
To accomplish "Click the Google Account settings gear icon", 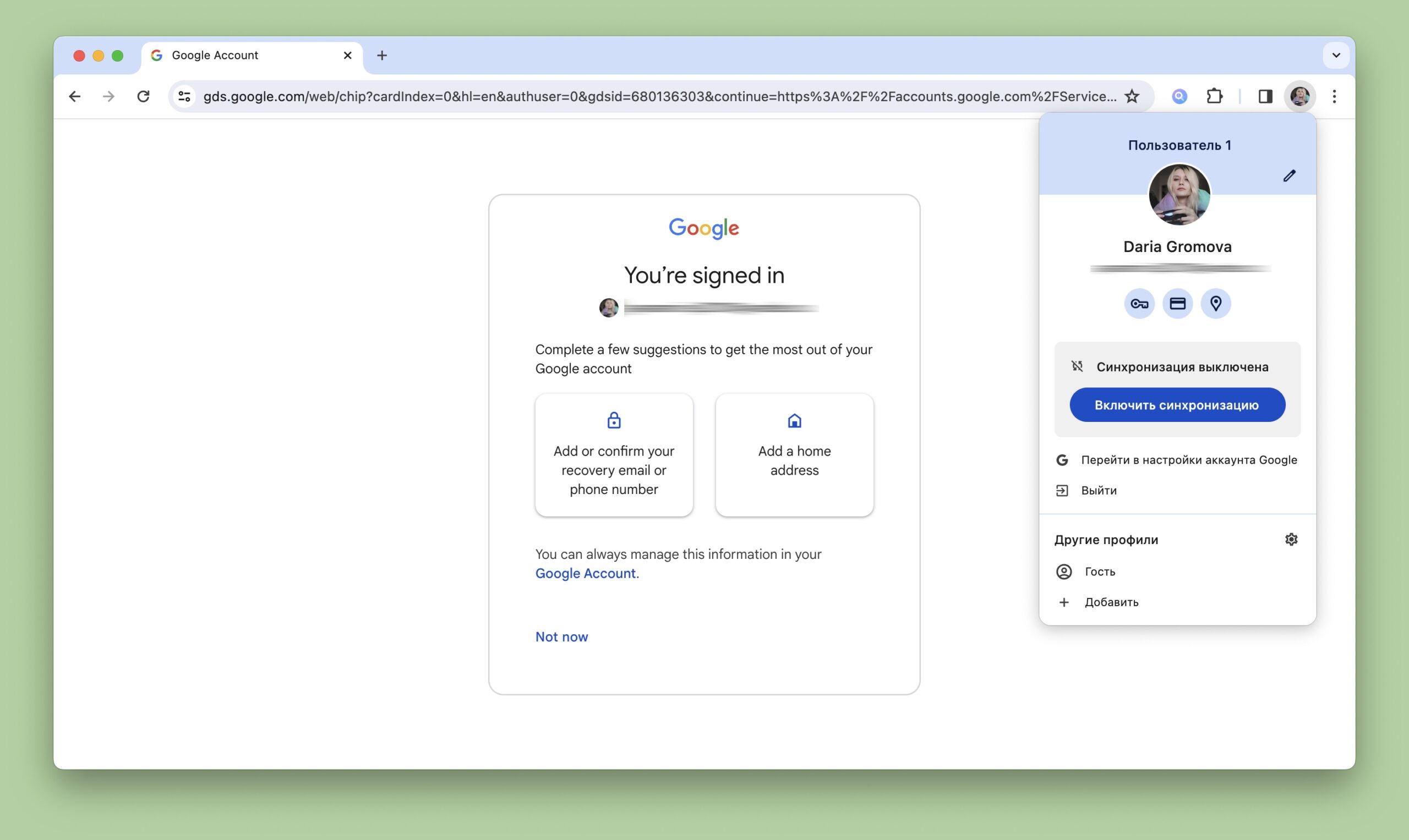I will pyautogui.click(x=1291, y=539).
